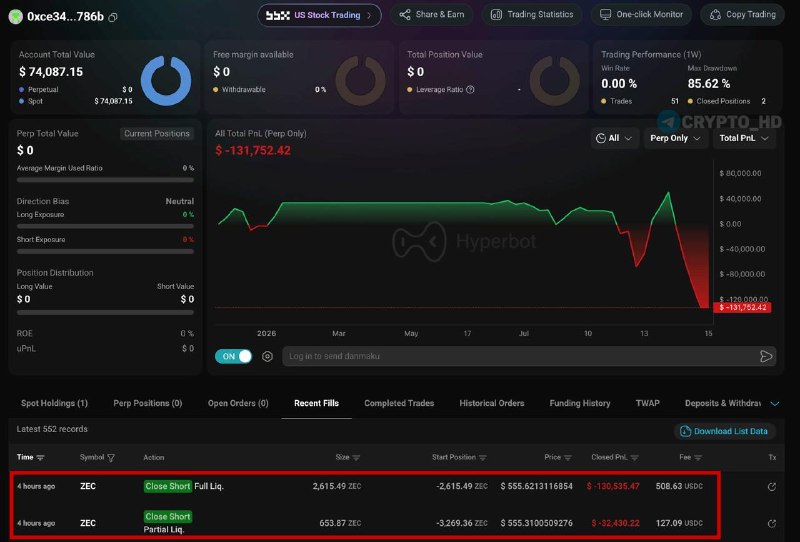Click the Account Total Value $ 74,087.15
This screenshot has width=800, height=542.
[51, 72]
